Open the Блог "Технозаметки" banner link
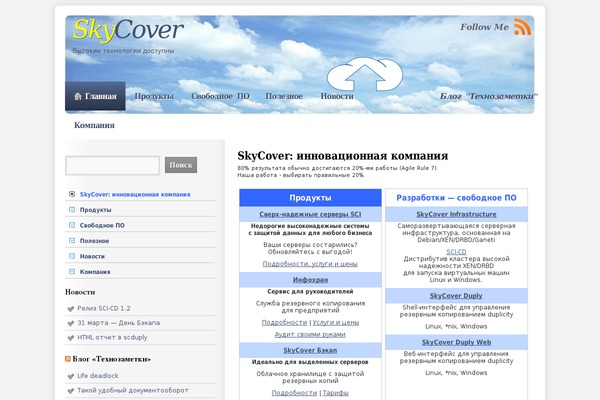Image resolution: width=600 pixels, height=400 pixels. click(x=489, y=96)
